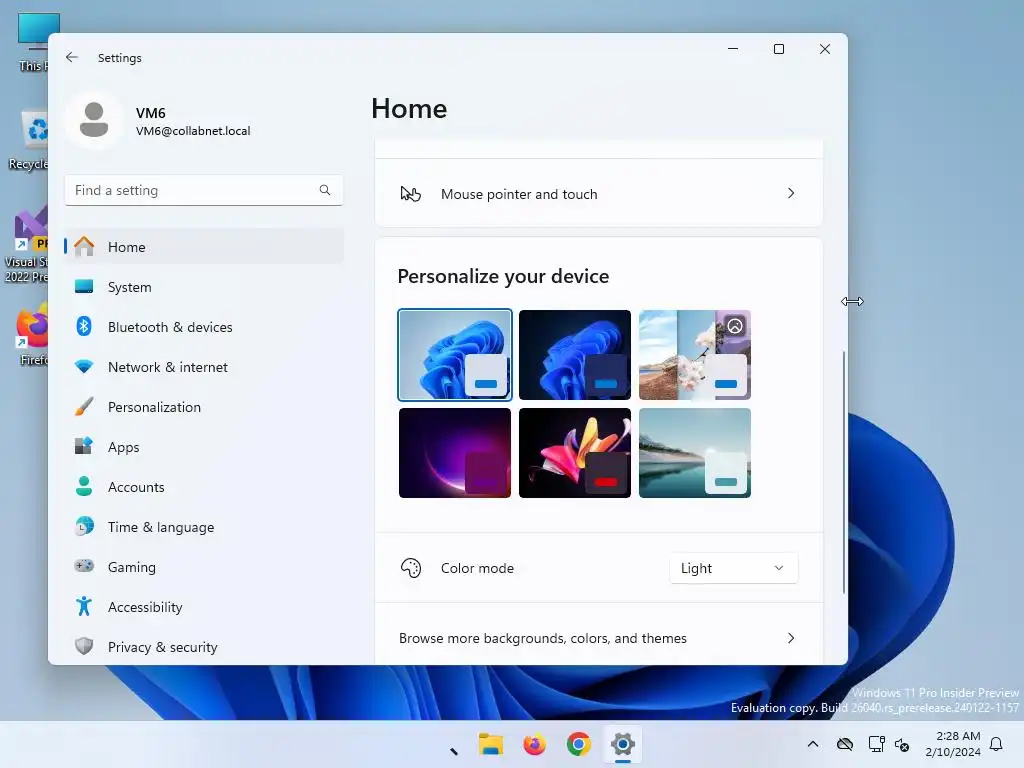This screenshot has width=1024, height=768.
Task: Select Time & language
Action: (204, 526)
